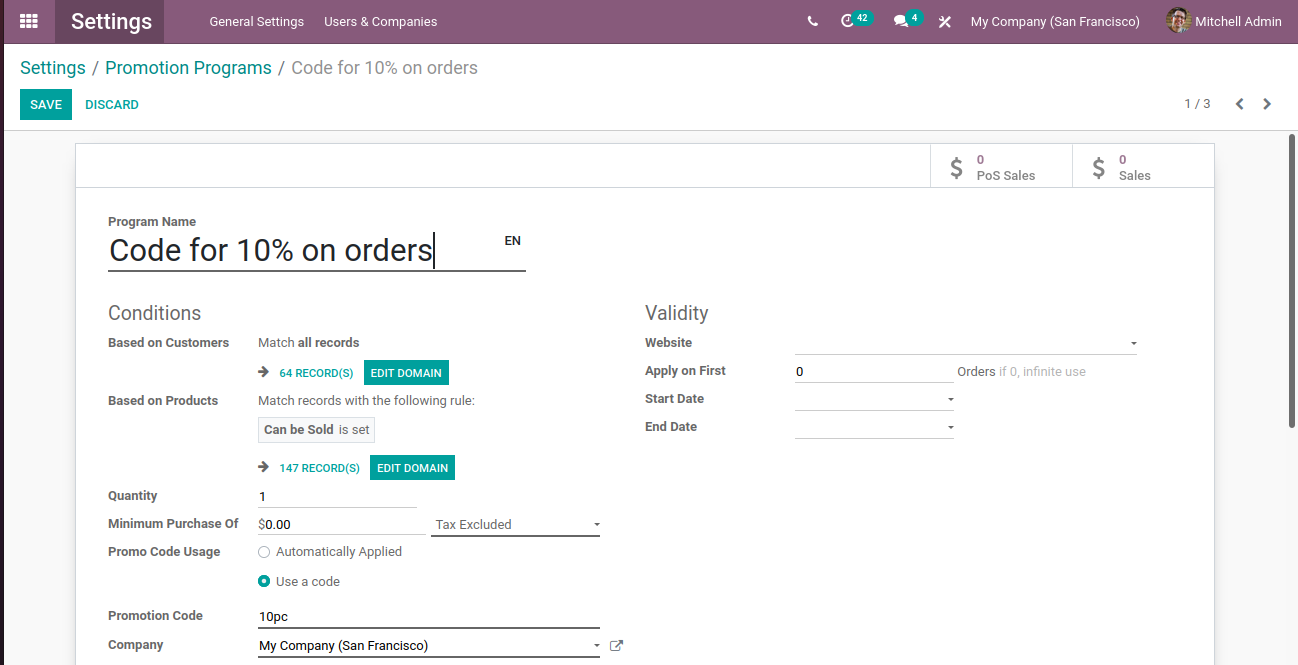The image size is (1298, 665).
Task: Open the Website dropdown
Action: 966,343
